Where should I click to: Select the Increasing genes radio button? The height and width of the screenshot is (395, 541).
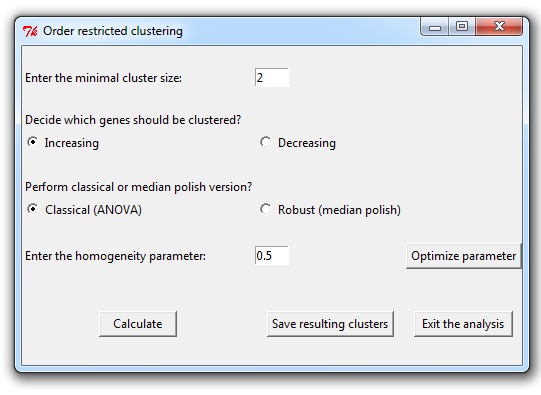coord(32,142)
